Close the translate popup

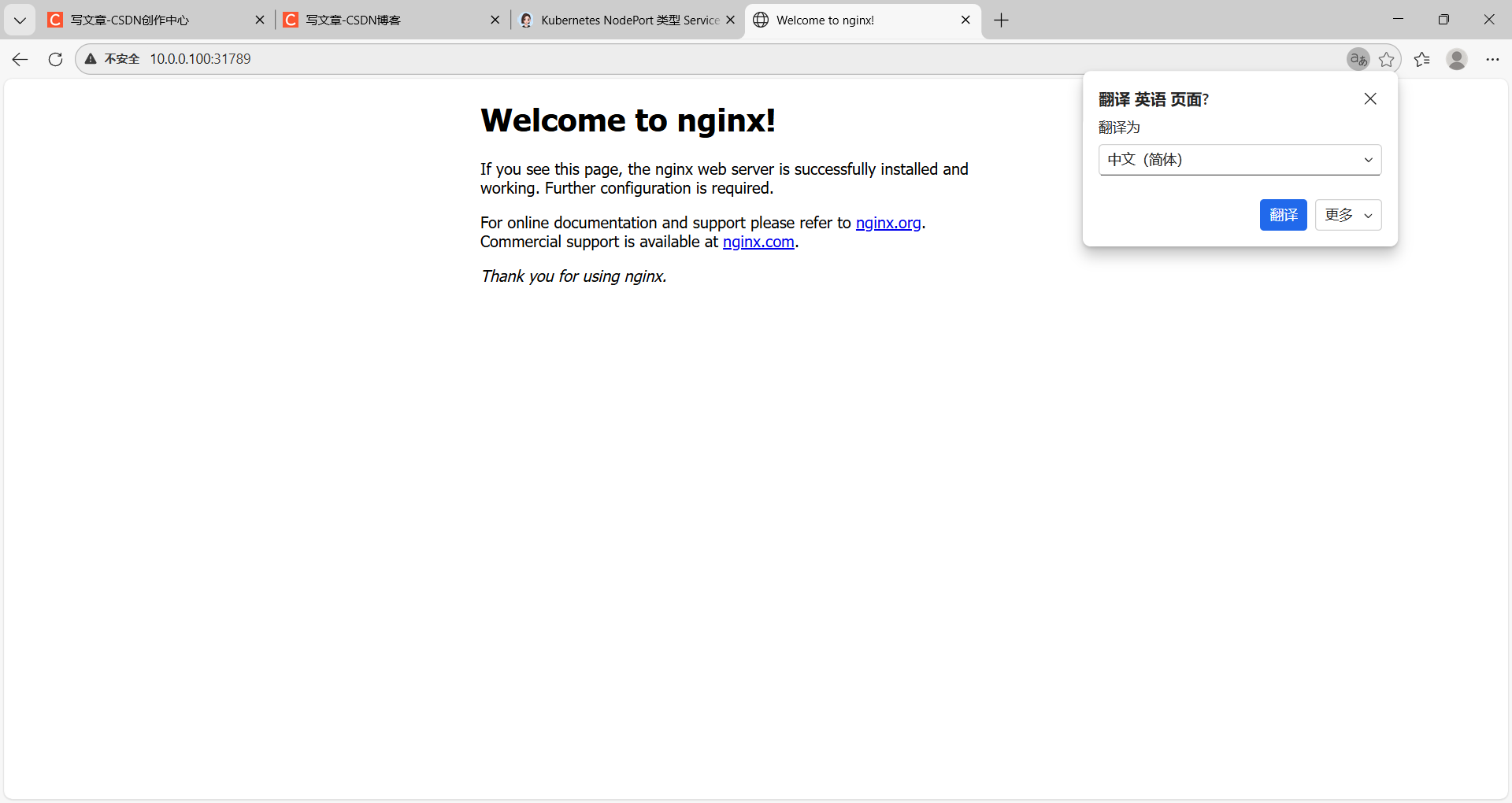pyautogui.click(x=1370, y=98)
